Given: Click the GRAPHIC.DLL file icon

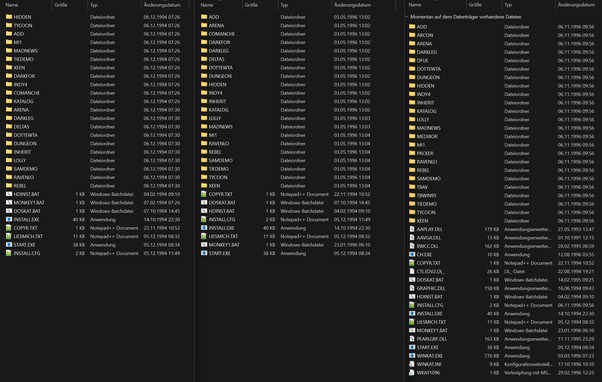Looking at the screenshot, I should [x=412, y=288].
